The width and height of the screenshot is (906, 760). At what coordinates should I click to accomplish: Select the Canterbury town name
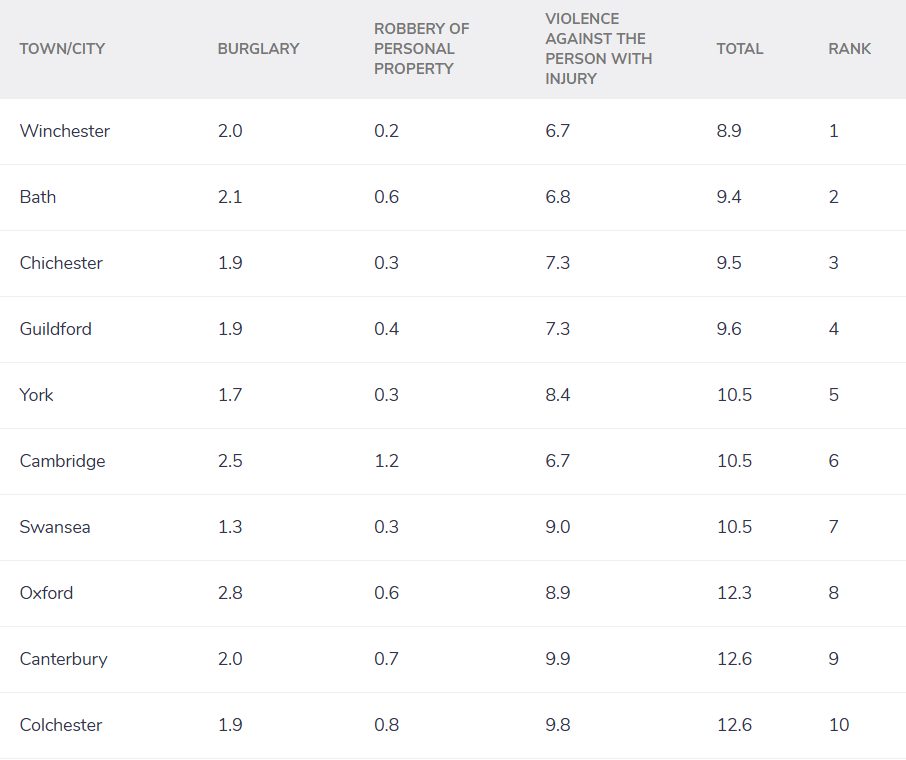coord(64,659)
